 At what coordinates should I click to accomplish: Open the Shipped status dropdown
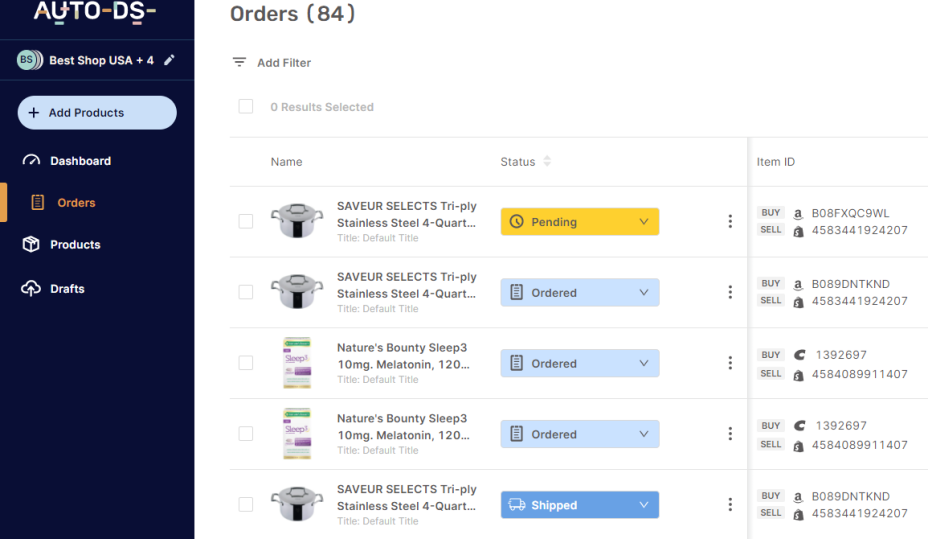click(644, 505)
